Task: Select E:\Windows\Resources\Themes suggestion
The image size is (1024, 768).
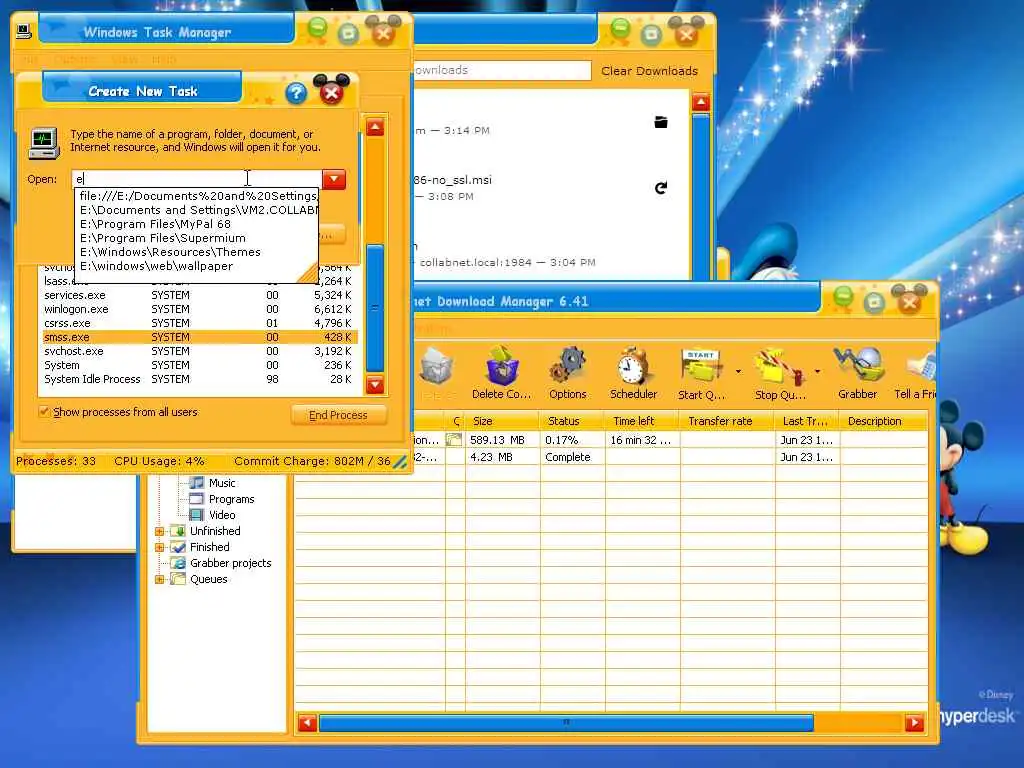Action: [x=197, y=252]
